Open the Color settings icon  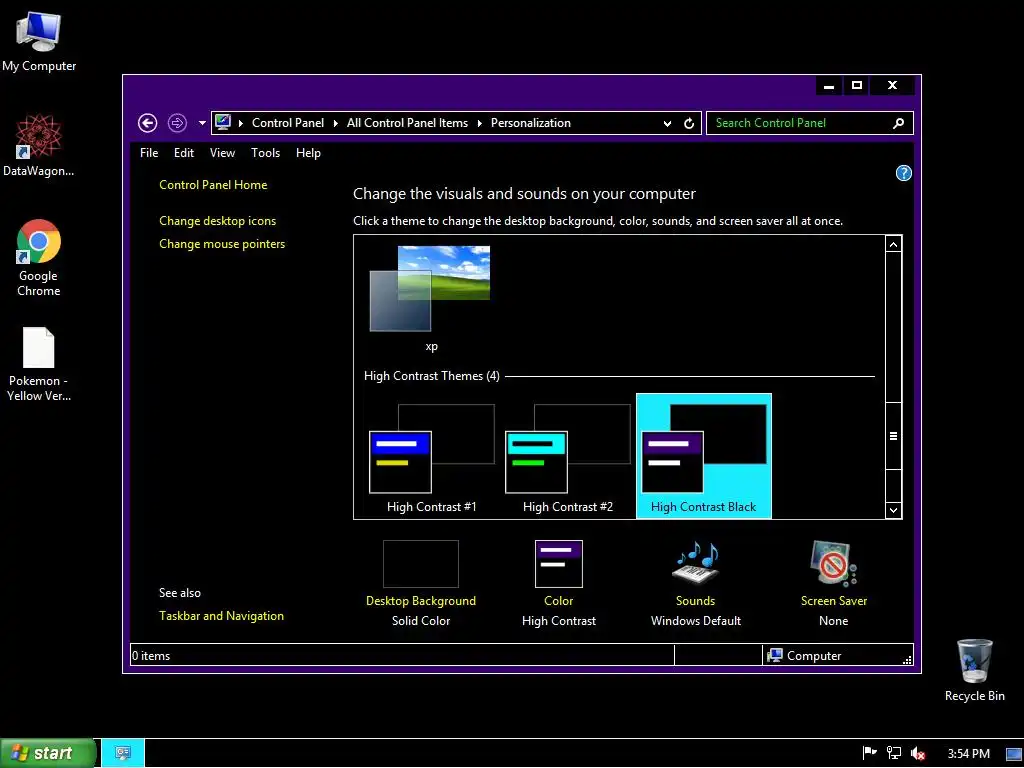[x=558, y=564]
